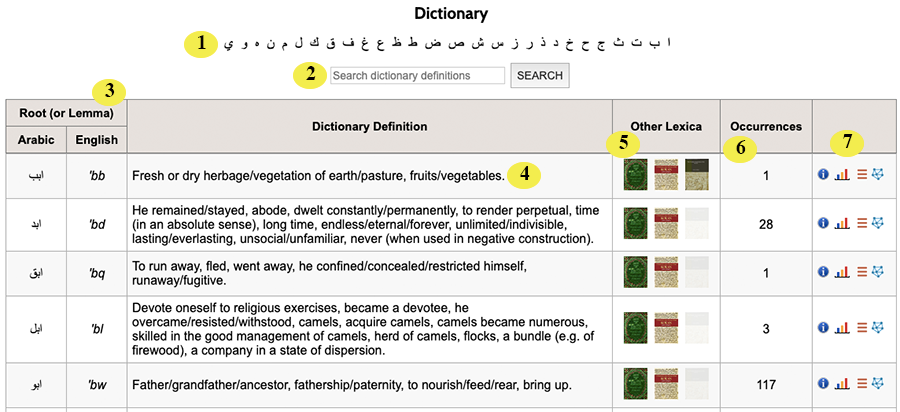Open info icon for root 'bb
This screenshot has width=900, height=412.
(823, 174)
